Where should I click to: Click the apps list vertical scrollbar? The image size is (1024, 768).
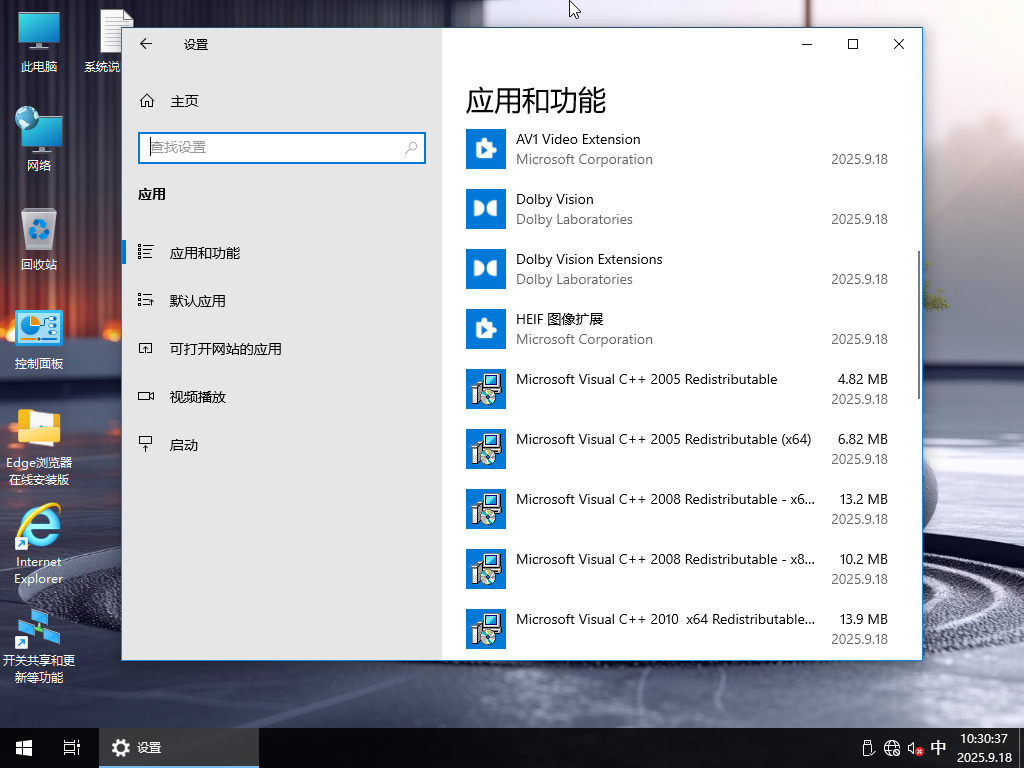pos(919,325)
